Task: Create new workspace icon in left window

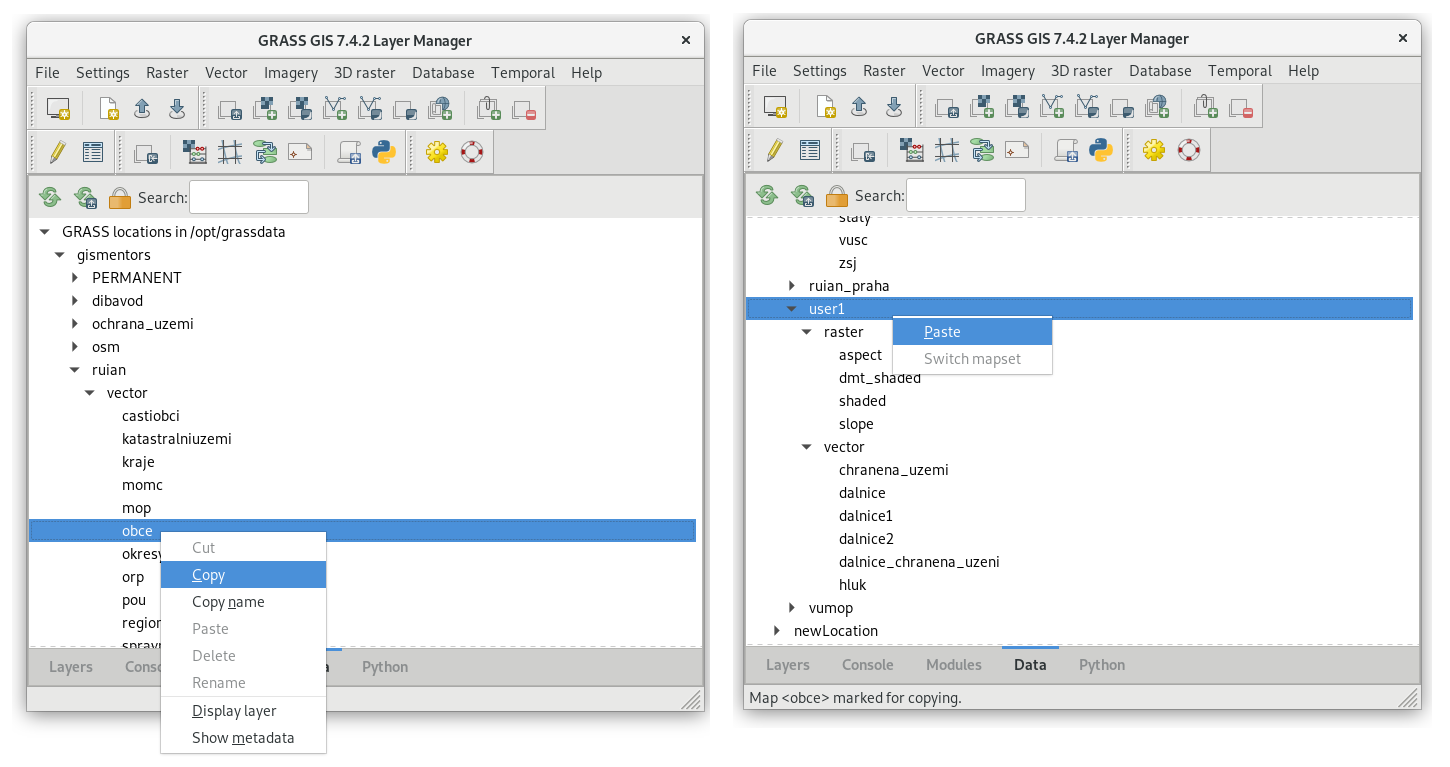Action: pyautogui.click(x=108, y=108)
